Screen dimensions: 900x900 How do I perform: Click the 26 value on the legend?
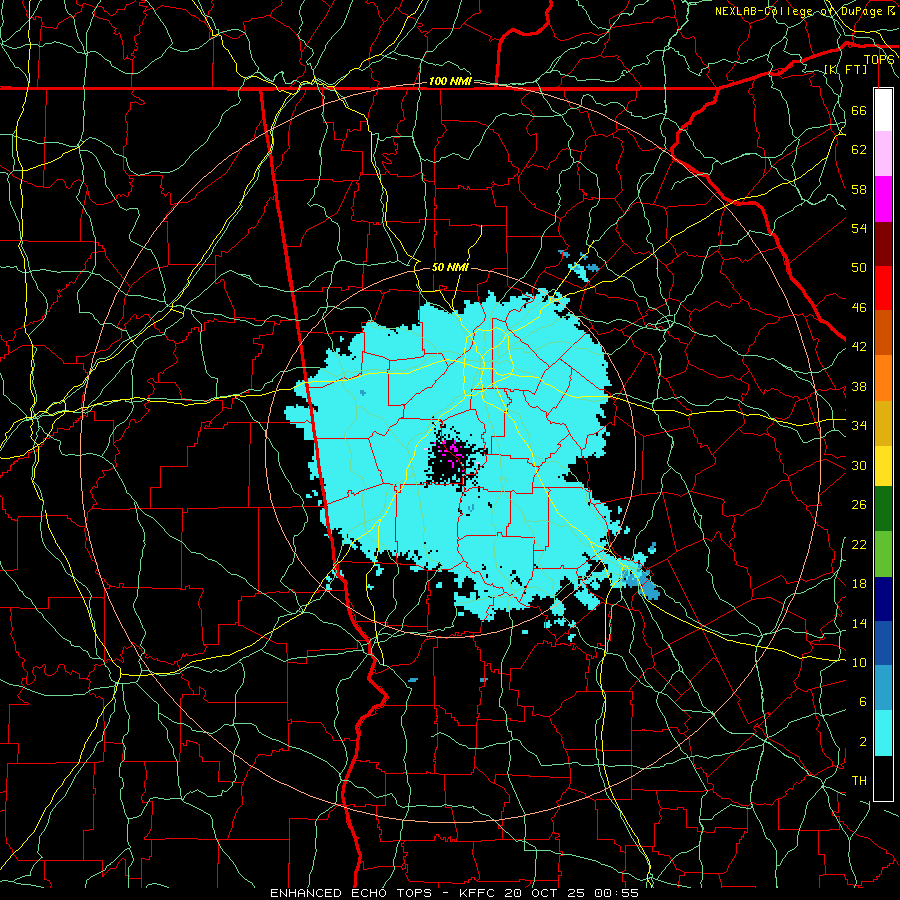[859, 505]
